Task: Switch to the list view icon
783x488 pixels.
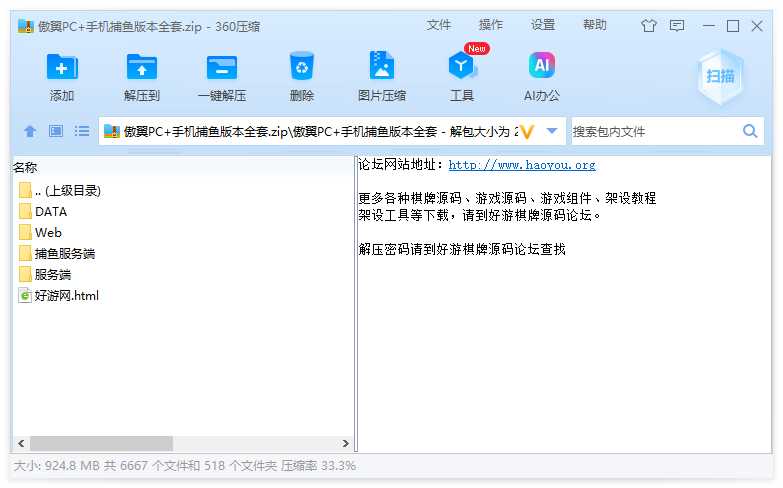Action: [x=82, y=131]
